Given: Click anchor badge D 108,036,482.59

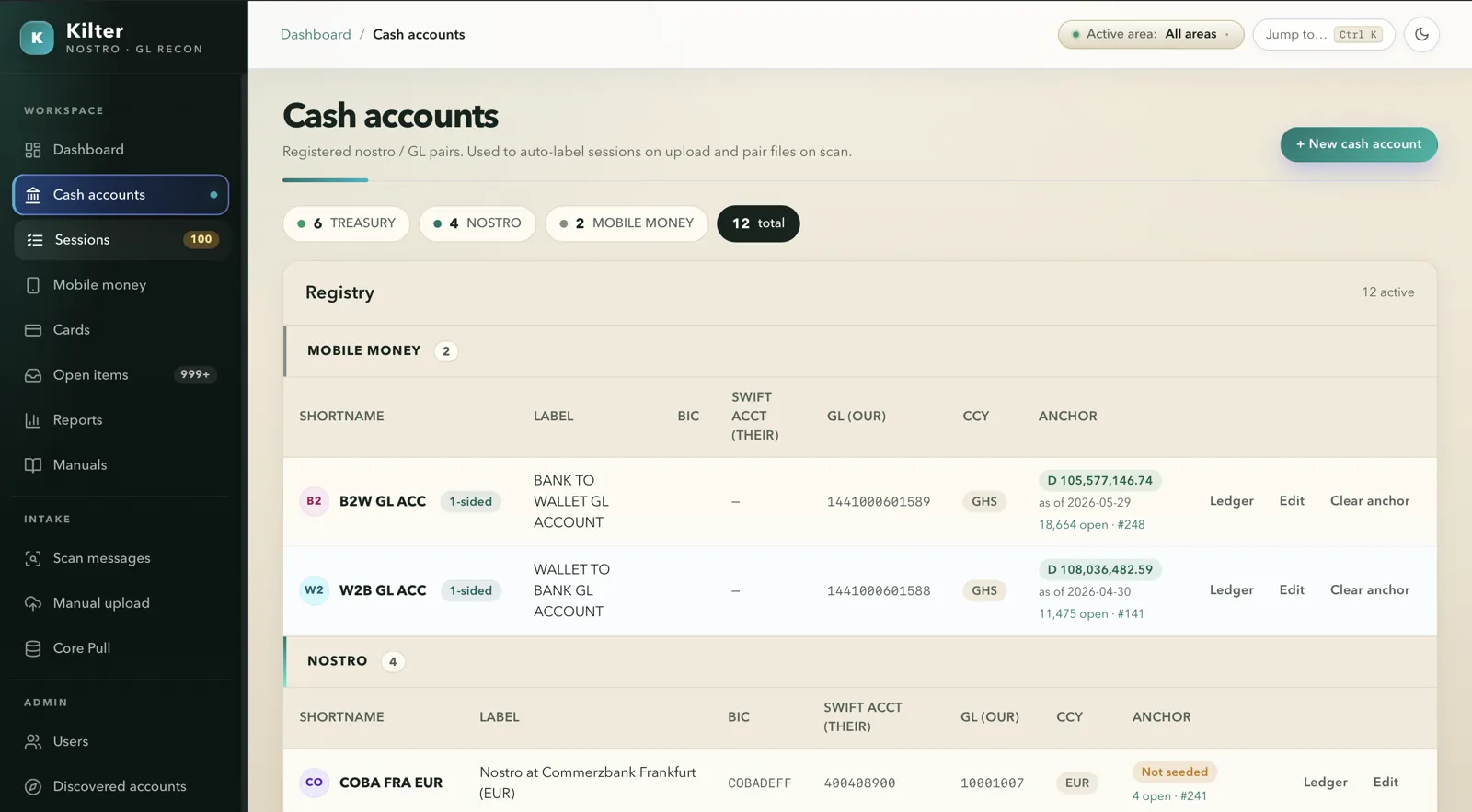Looking at the screenshot, I should [x=1100, y=570].
